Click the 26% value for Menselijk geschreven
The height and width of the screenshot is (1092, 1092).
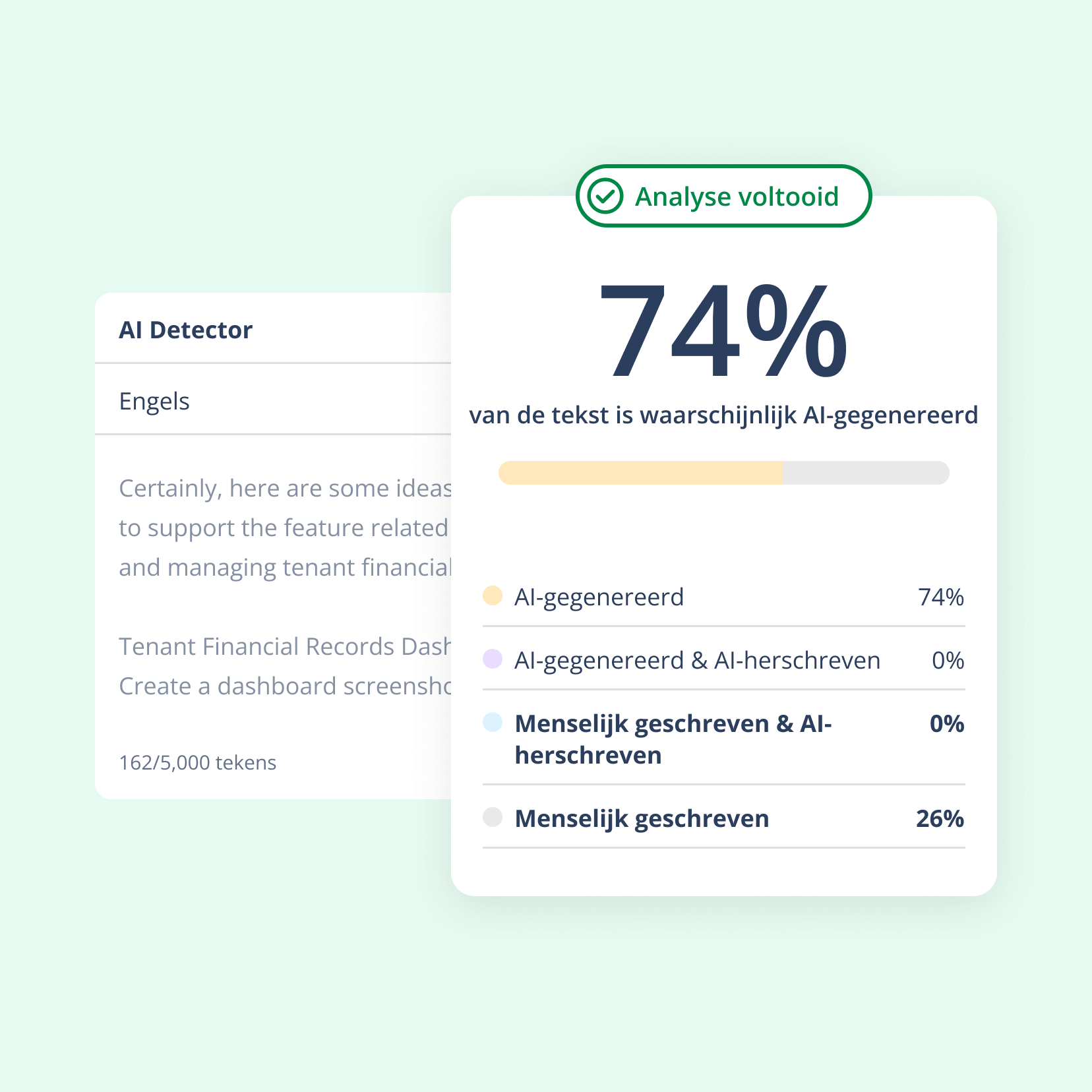click(940, 818)
